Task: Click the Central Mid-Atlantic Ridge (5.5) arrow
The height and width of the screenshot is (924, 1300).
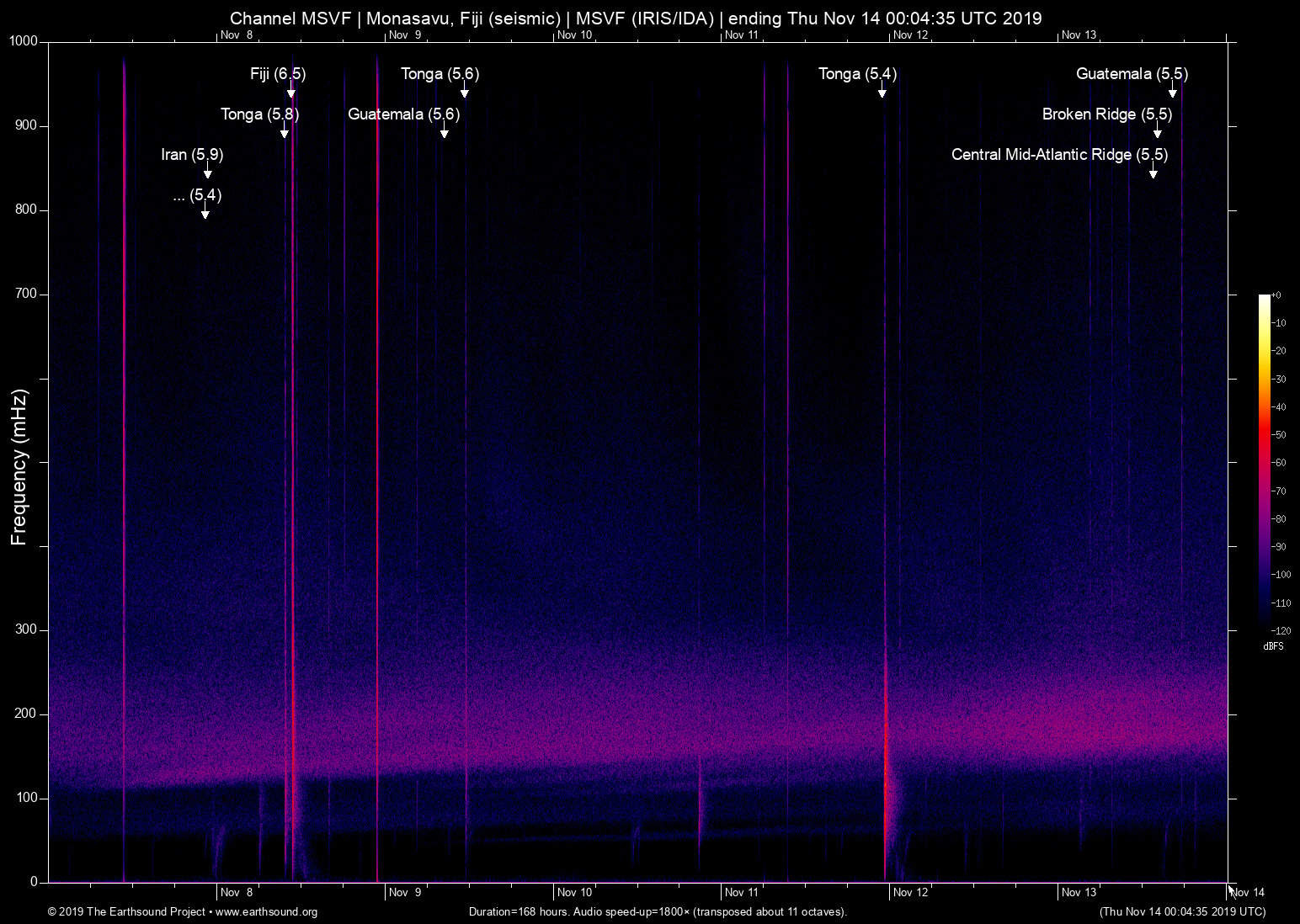Action: (x=1153, y=173)
